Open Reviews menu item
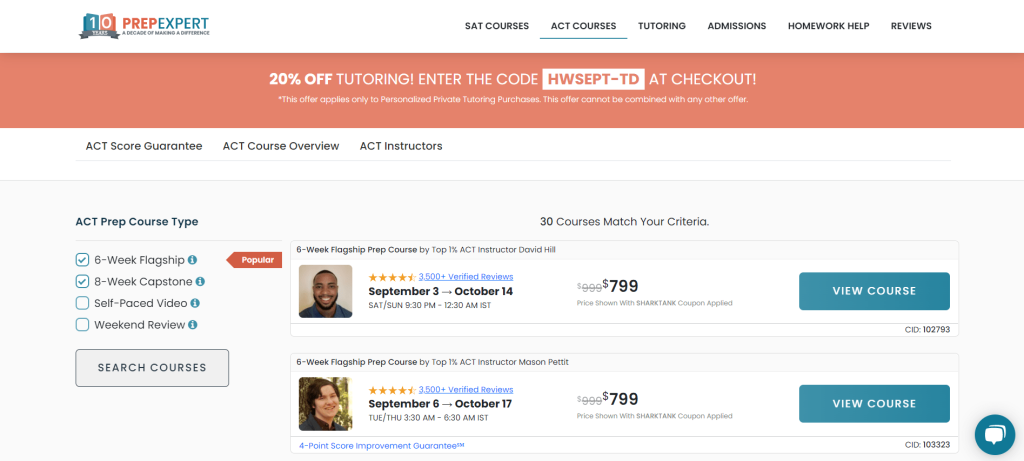The image size is (1024, 461). click(x=911, y=26)
